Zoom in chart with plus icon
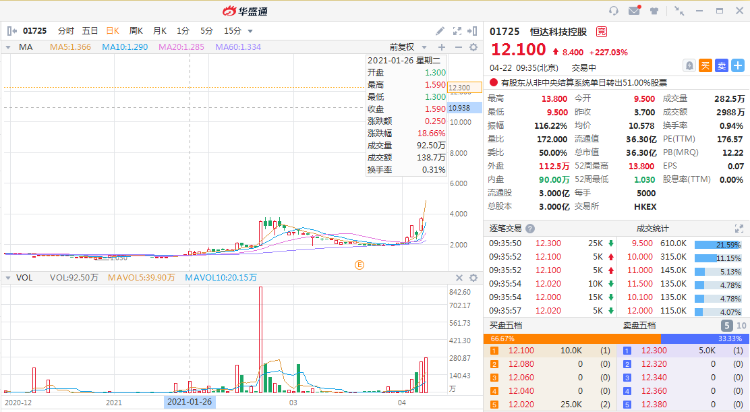The width and height of the screenshot is (750, 412). 441,47
